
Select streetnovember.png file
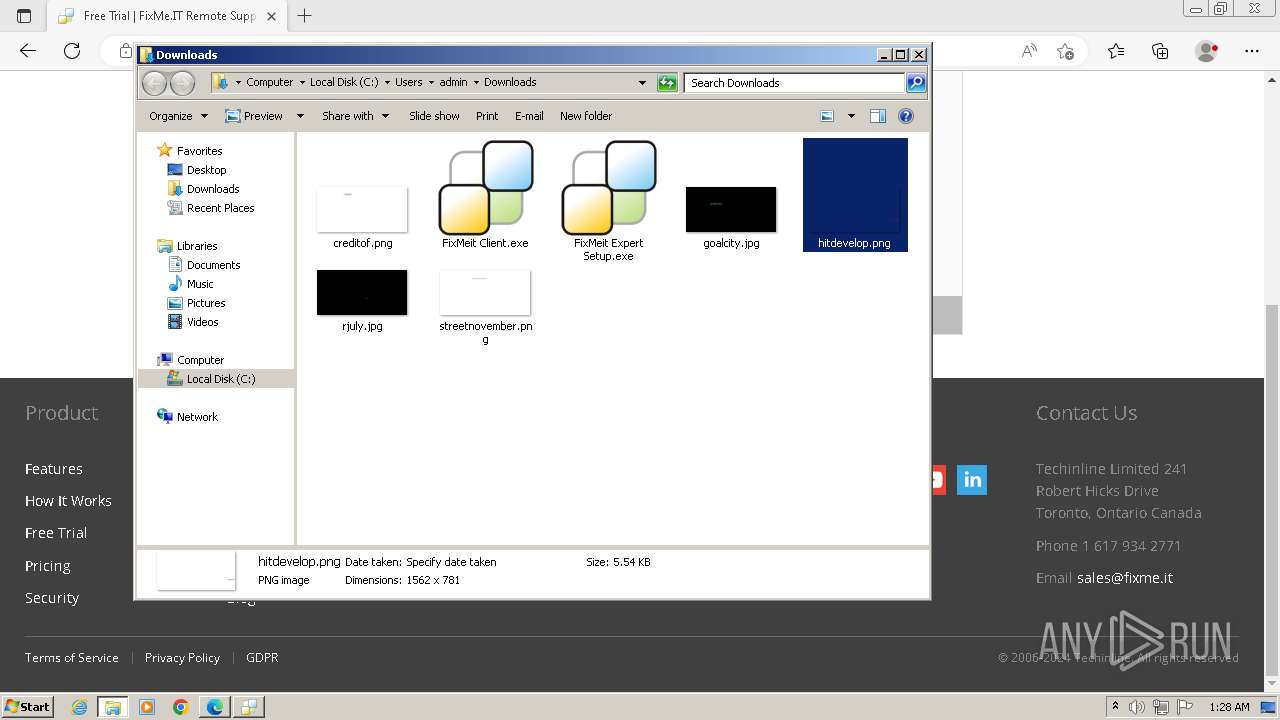point(485,292)
